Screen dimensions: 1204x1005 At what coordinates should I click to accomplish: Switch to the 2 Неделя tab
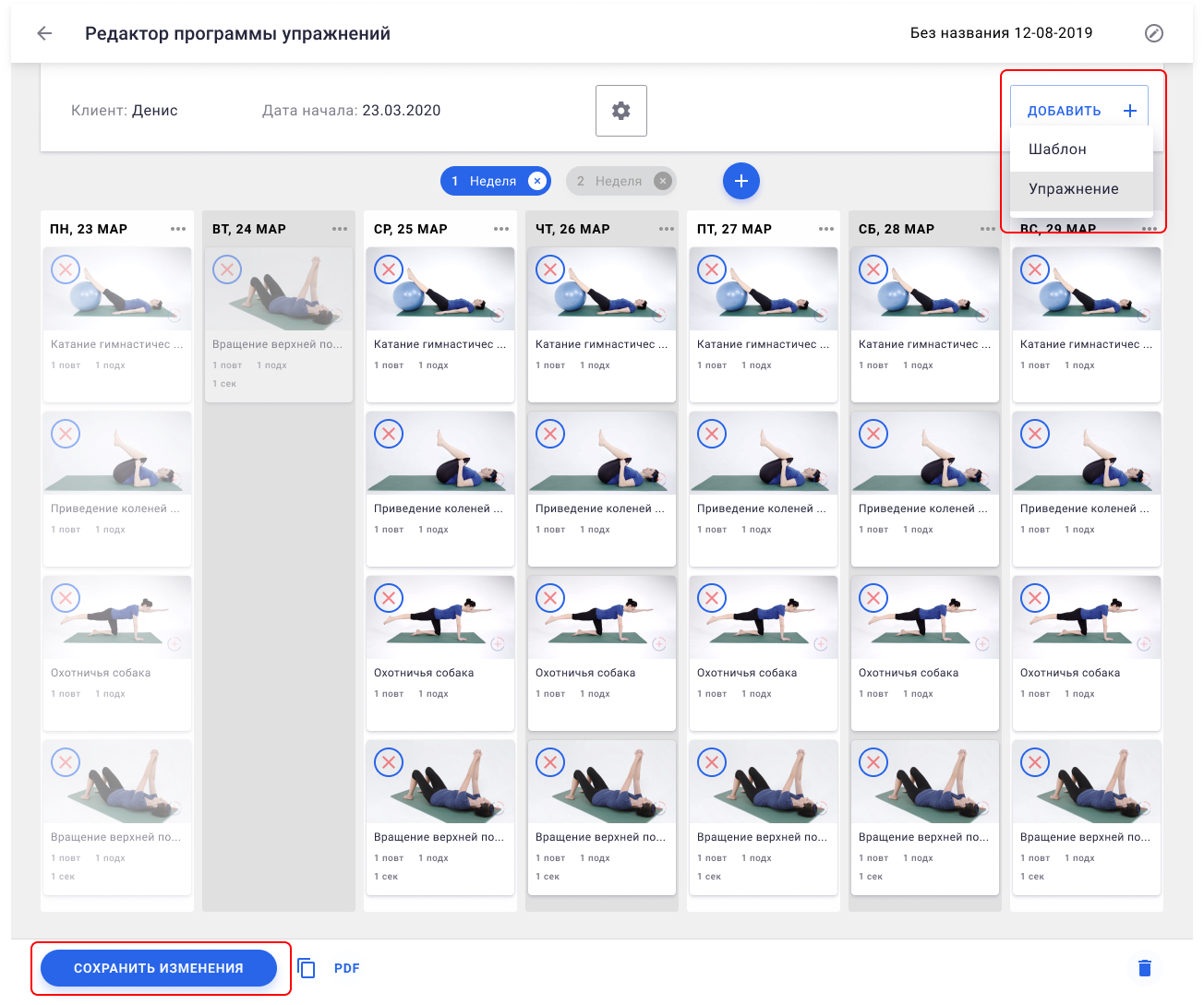coord(619,181)
